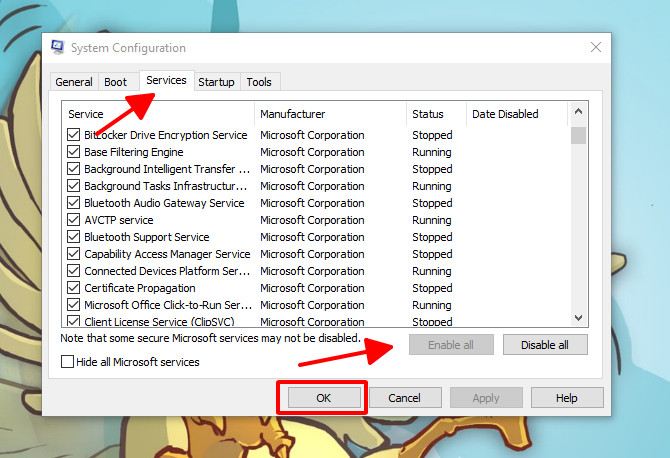Sort by Manufacturer column header
Screen dimensions: 670x458
[330, 114]
